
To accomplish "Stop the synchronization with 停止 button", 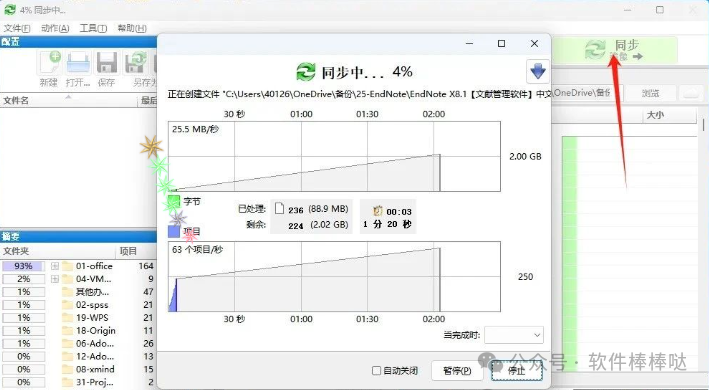I will tap(516, 371).
